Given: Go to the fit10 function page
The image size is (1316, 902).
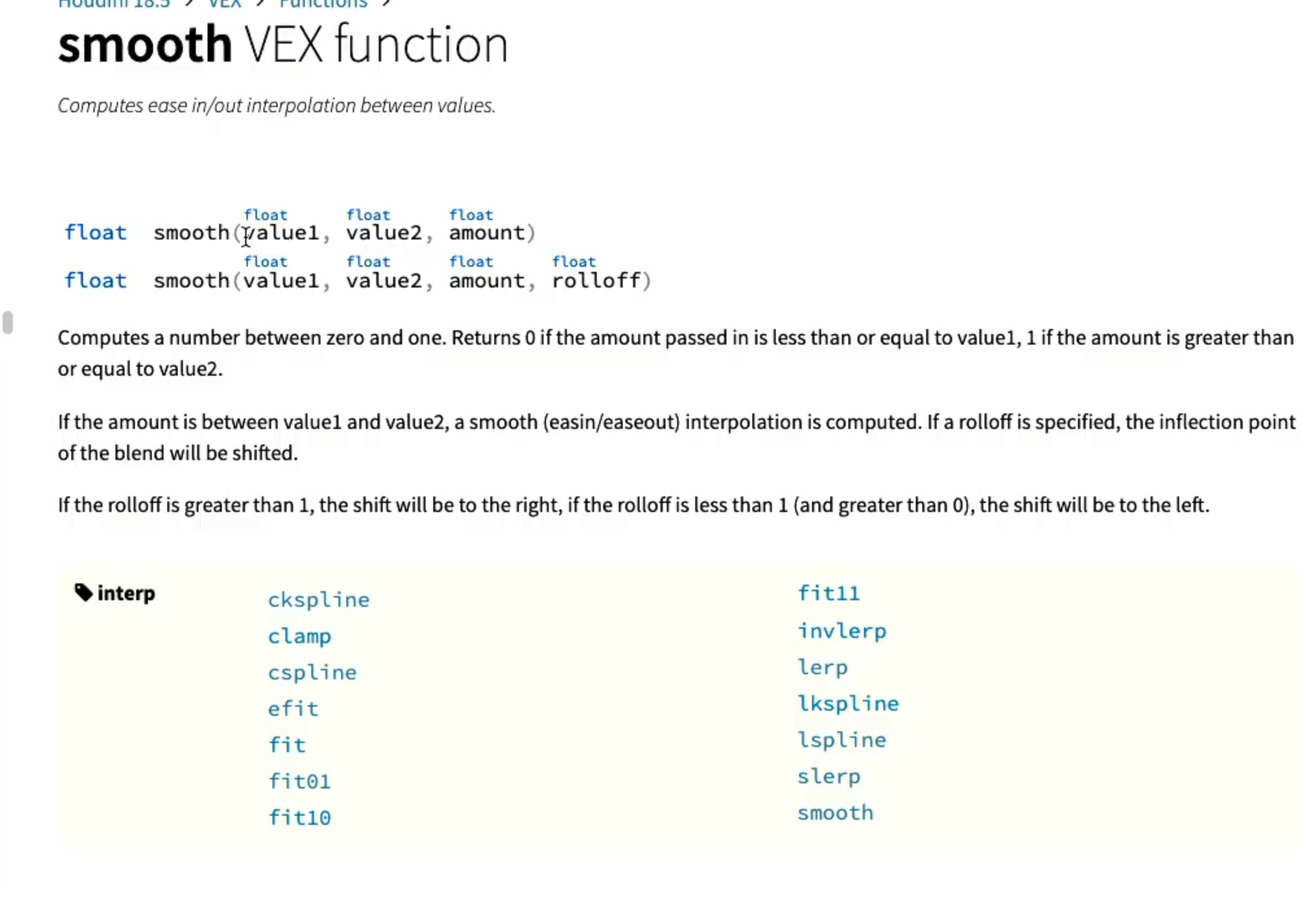Looking at the screenshot, I should [300, 818].
